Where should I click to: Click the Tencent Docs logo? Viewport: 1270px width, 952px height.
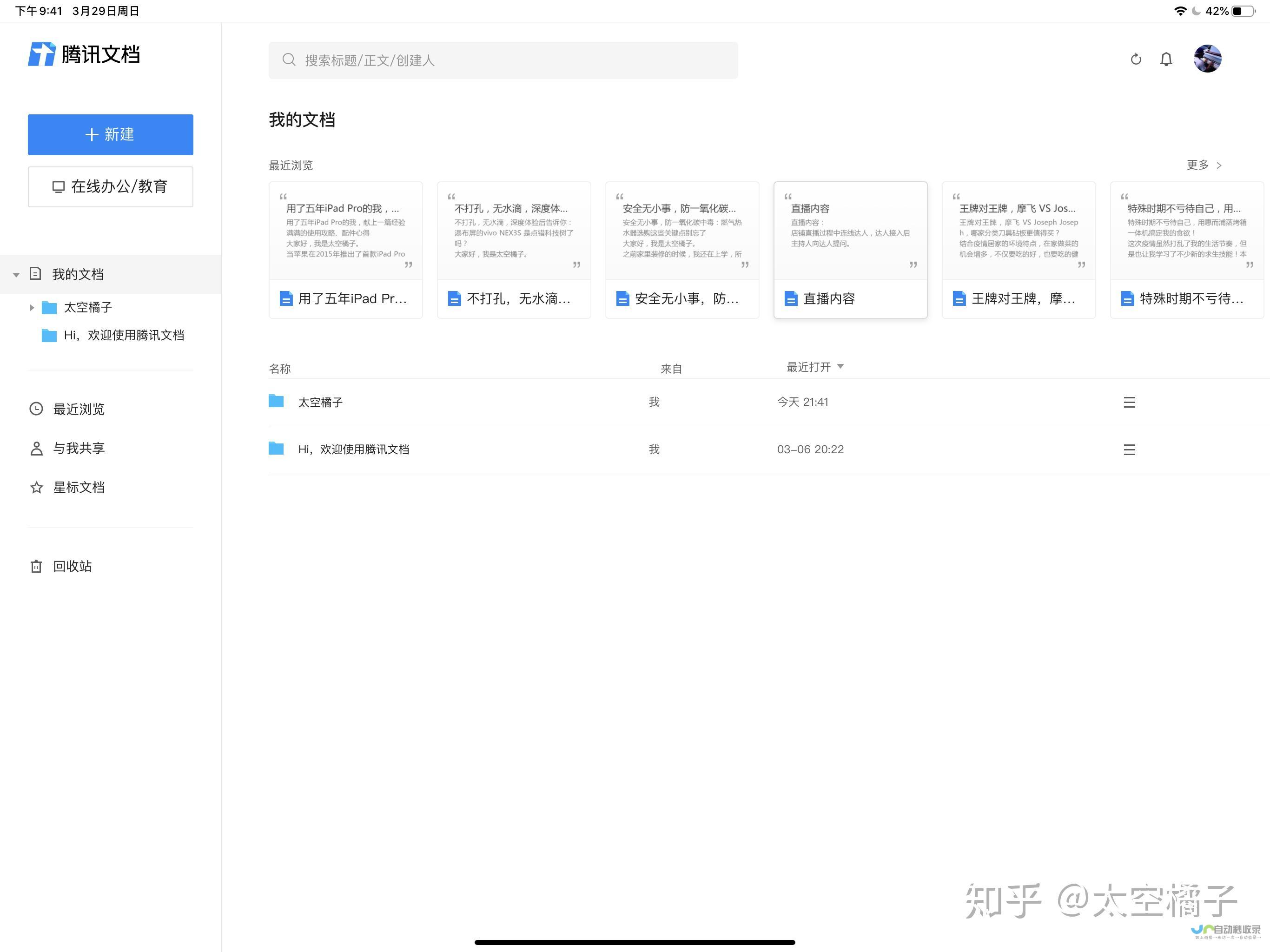tap(84, 54)
